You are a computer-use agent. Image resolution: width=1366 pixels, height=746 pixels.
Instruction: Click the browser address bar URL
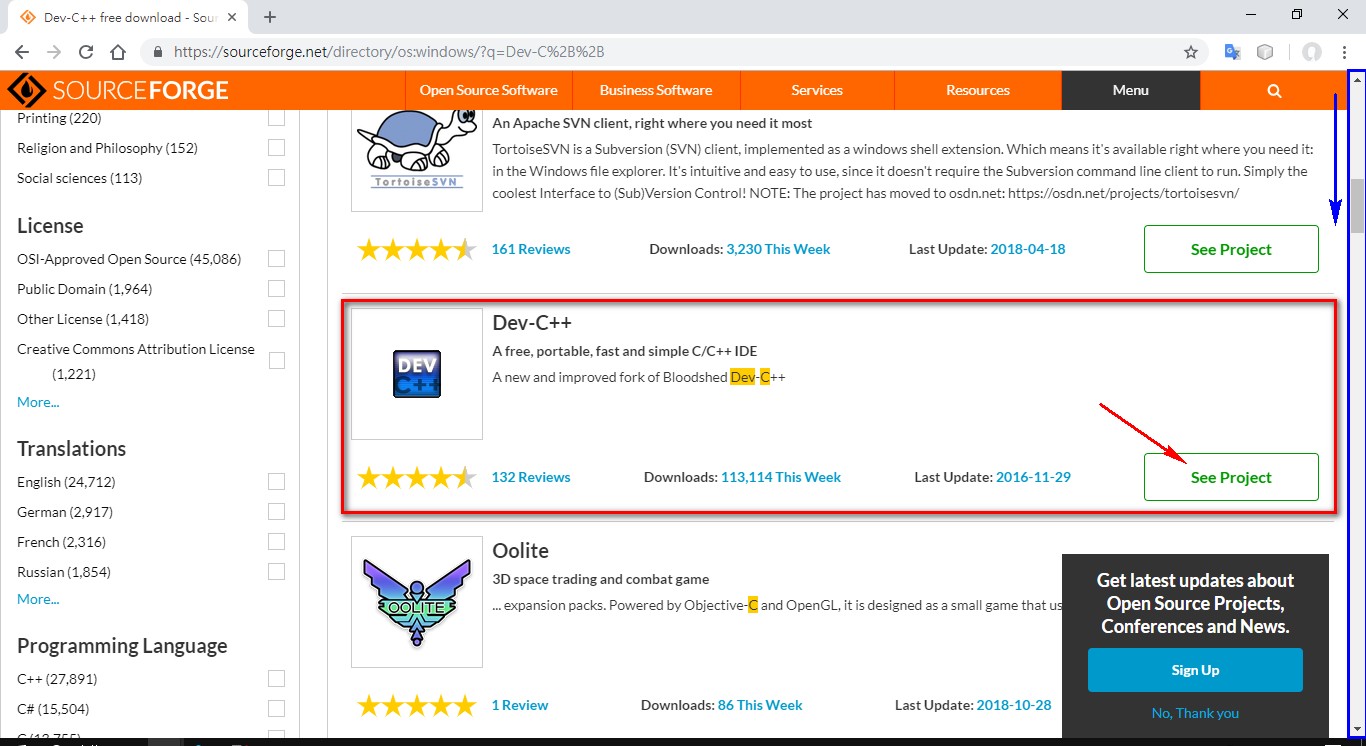click(389, 52)
